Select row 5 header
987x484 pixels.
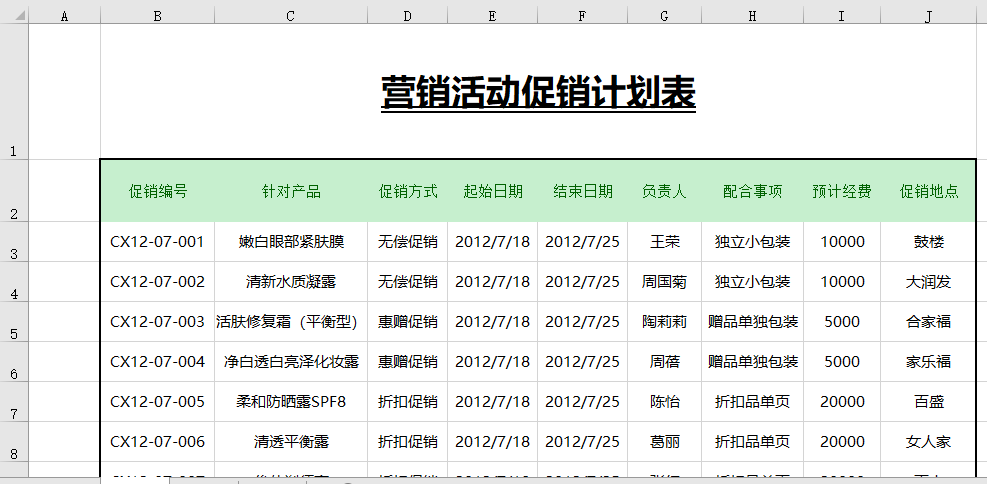pos(14,322)
